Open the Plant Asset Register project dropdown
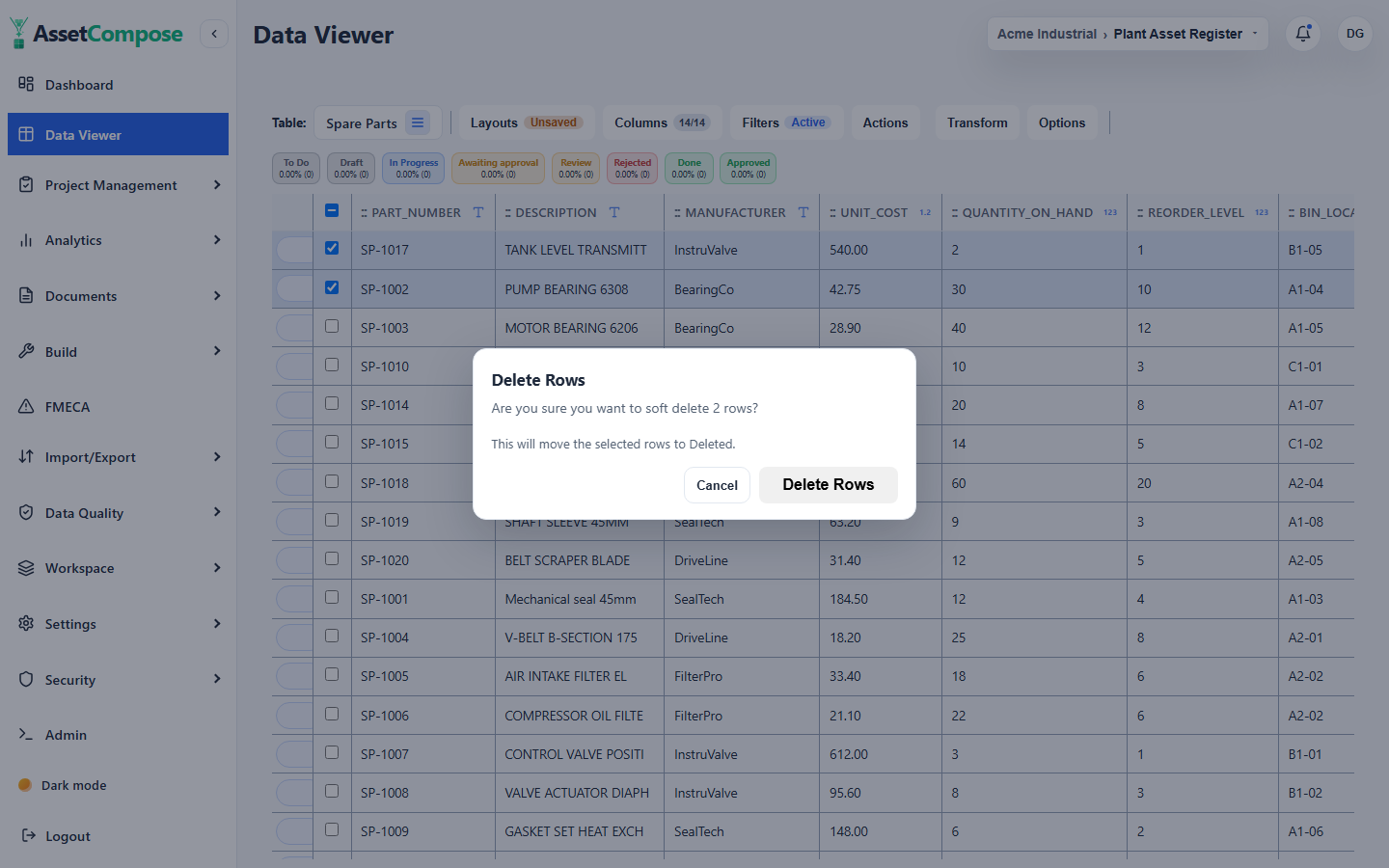This screenshot has width=1389, height=868. point(1128,34)
